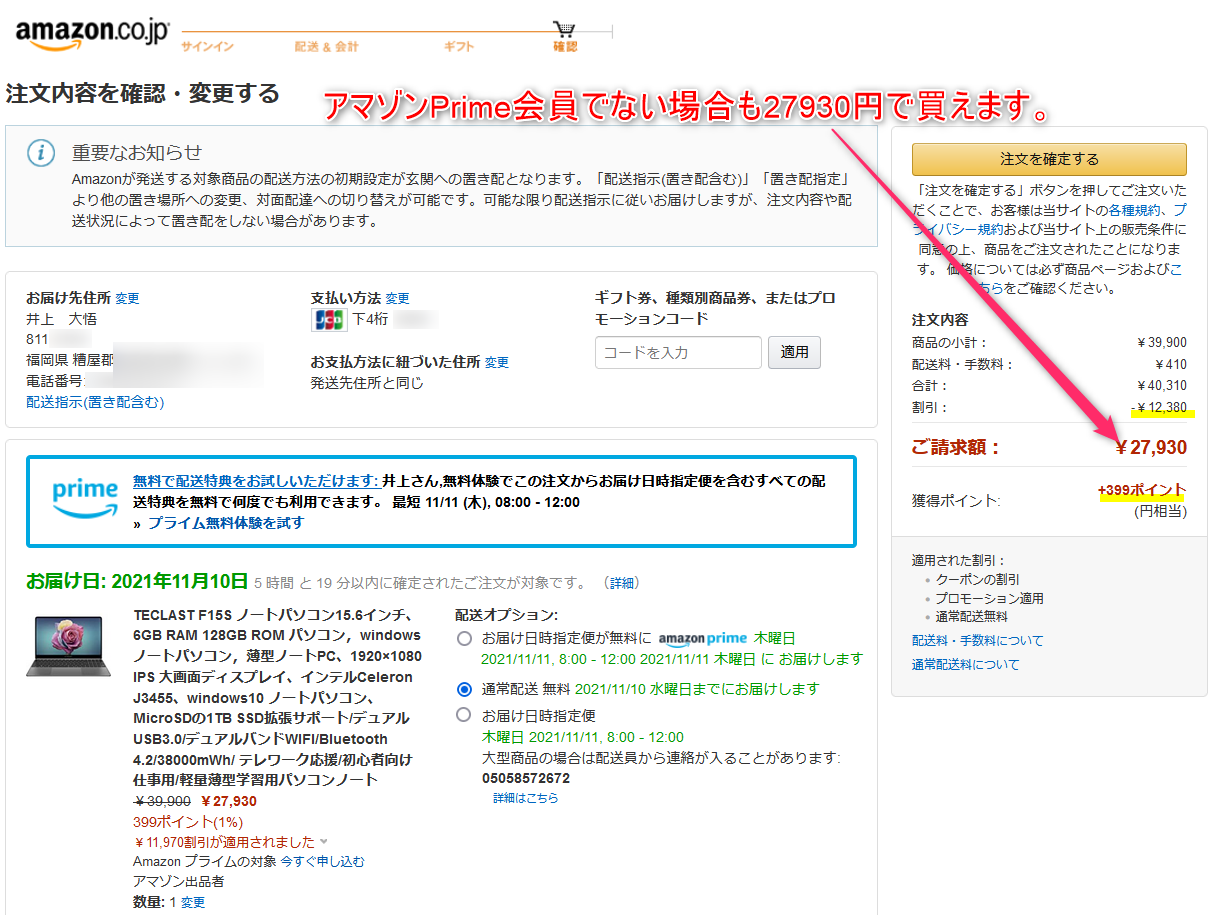This screenshot has height=915, width=1215.
Task: Click 変更 next to お届け先住所
Action: point(127,298)
